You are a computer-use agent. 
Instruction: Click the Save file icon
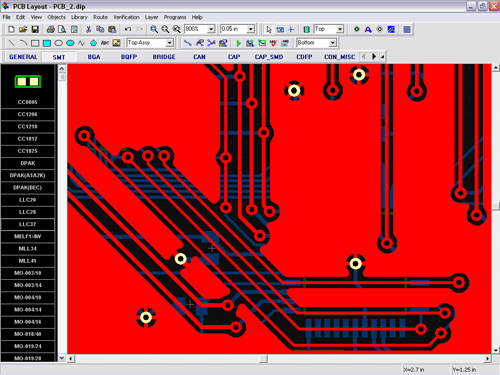[x=35, y=29]
